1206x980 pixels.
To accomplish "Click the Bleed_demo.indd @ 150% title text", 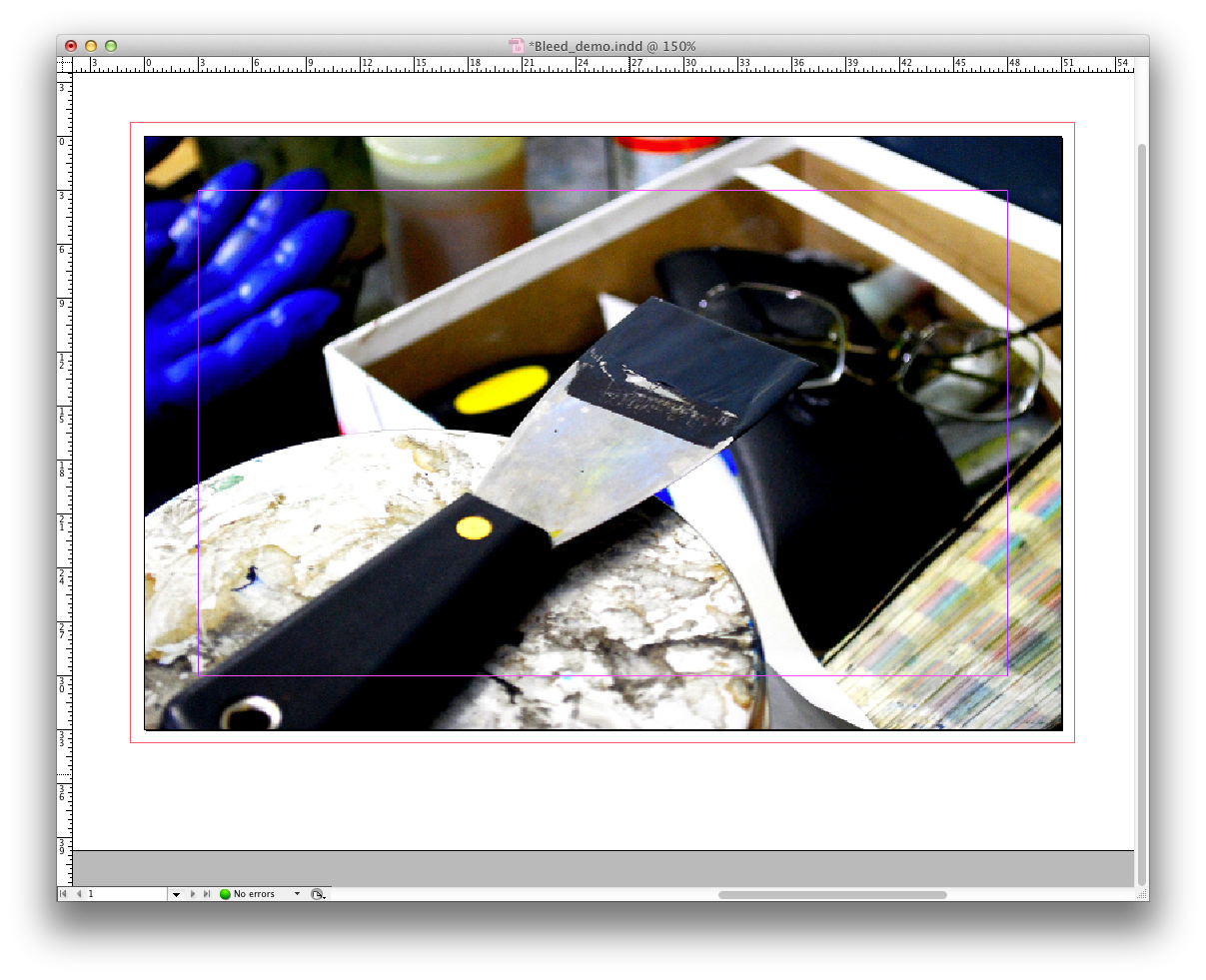I will [x=612, y=46].
